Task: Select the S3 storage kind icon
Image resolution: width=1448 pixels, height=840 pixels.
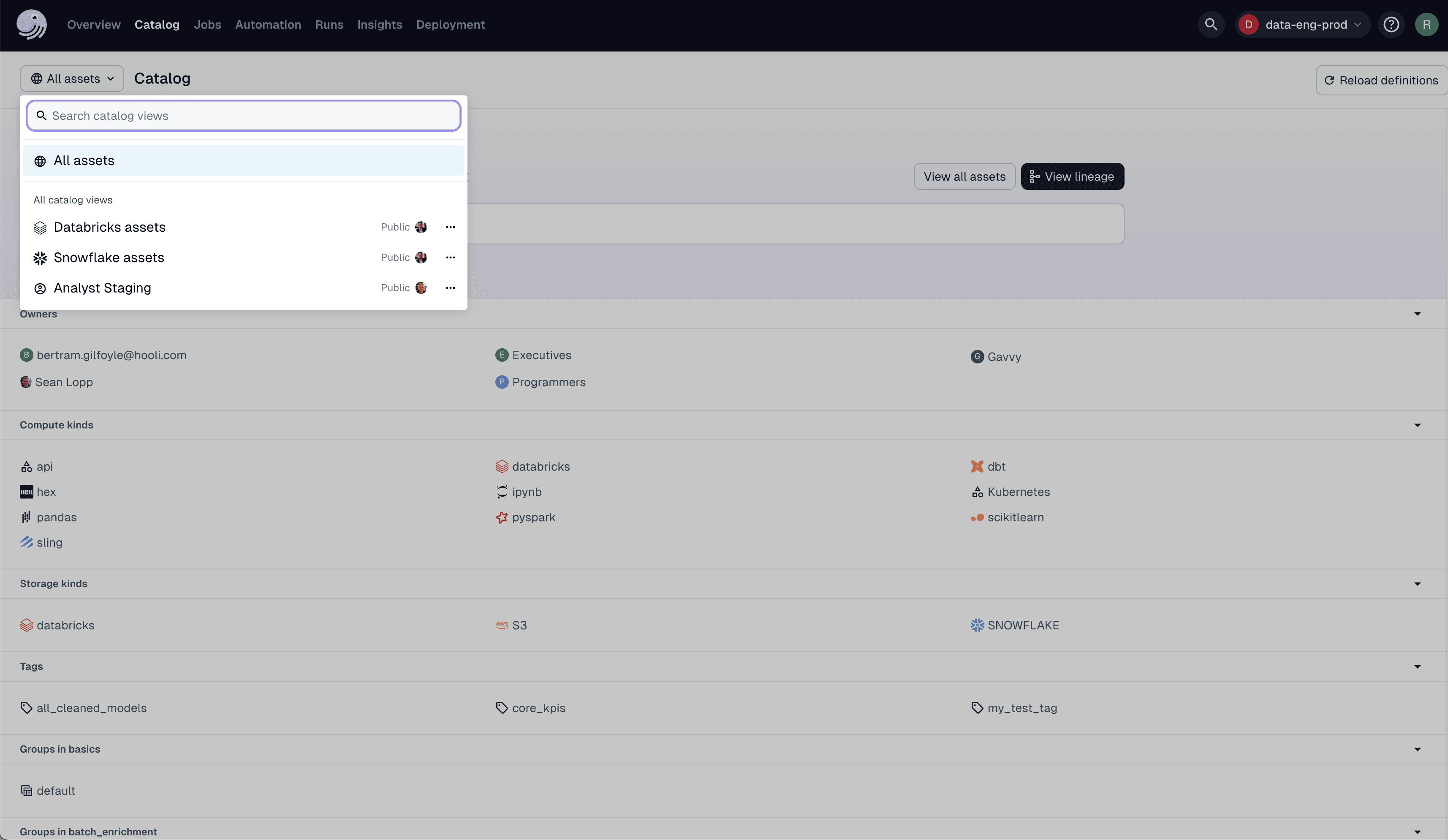Action: tap(501, 625)
